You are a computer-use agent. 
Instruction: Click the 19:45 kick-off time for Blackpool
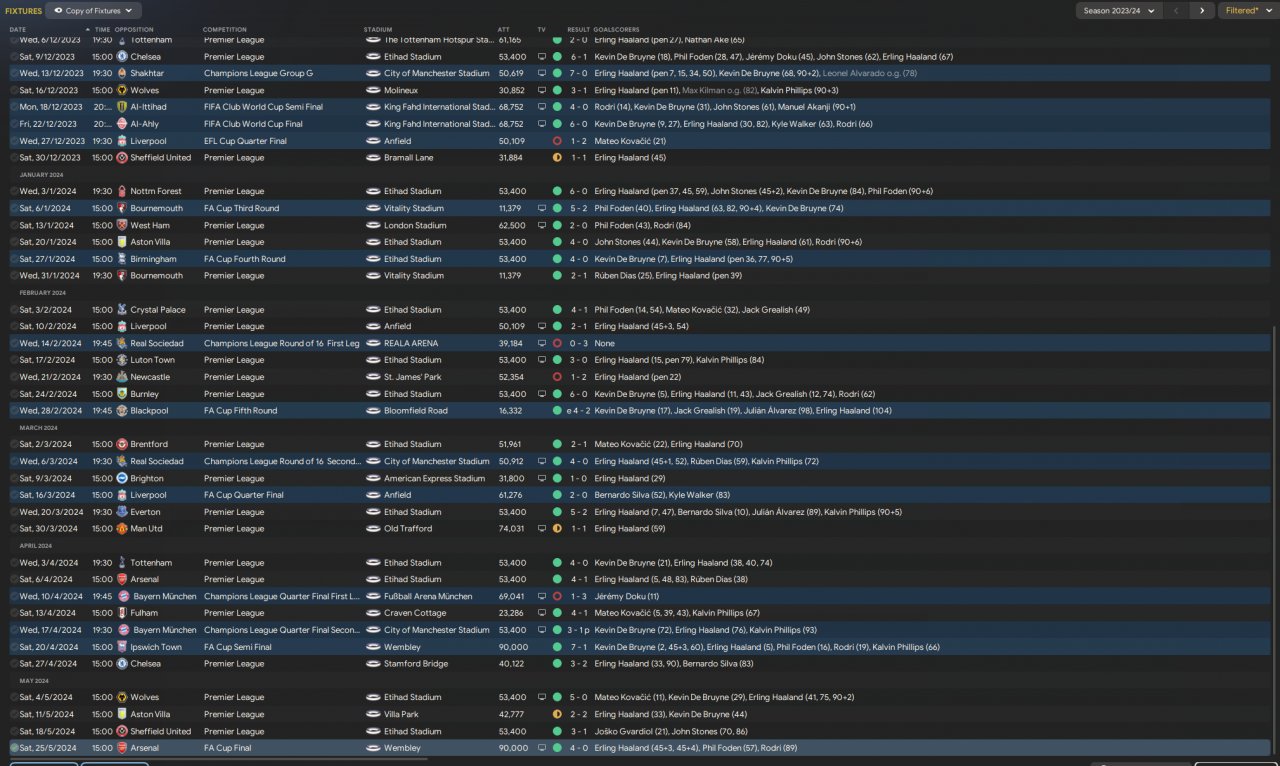(102, 411)
